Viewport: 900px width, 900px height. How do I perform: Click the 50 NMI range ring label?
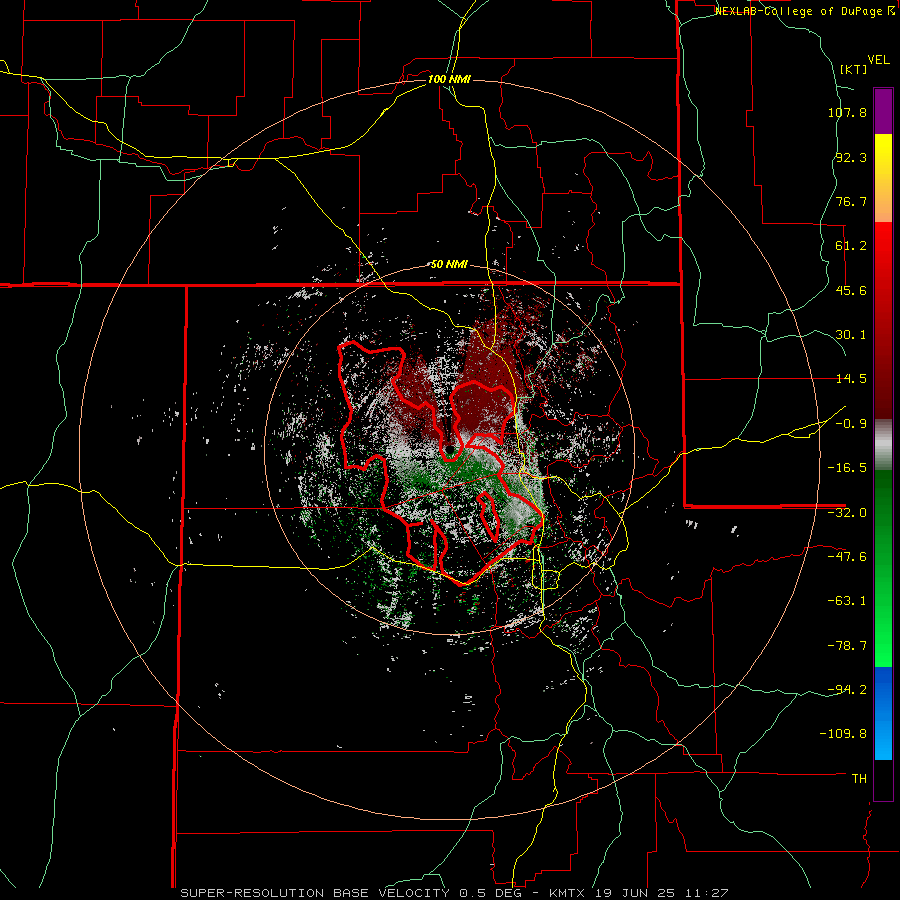tap(449, 265)
